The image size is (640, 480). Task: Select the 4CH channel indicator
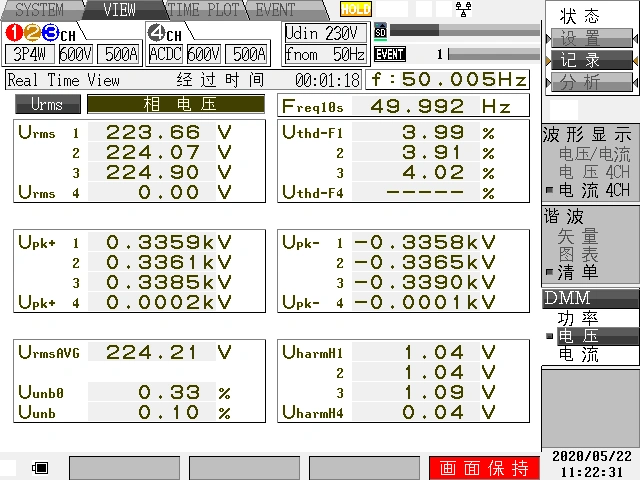[164, 33]
